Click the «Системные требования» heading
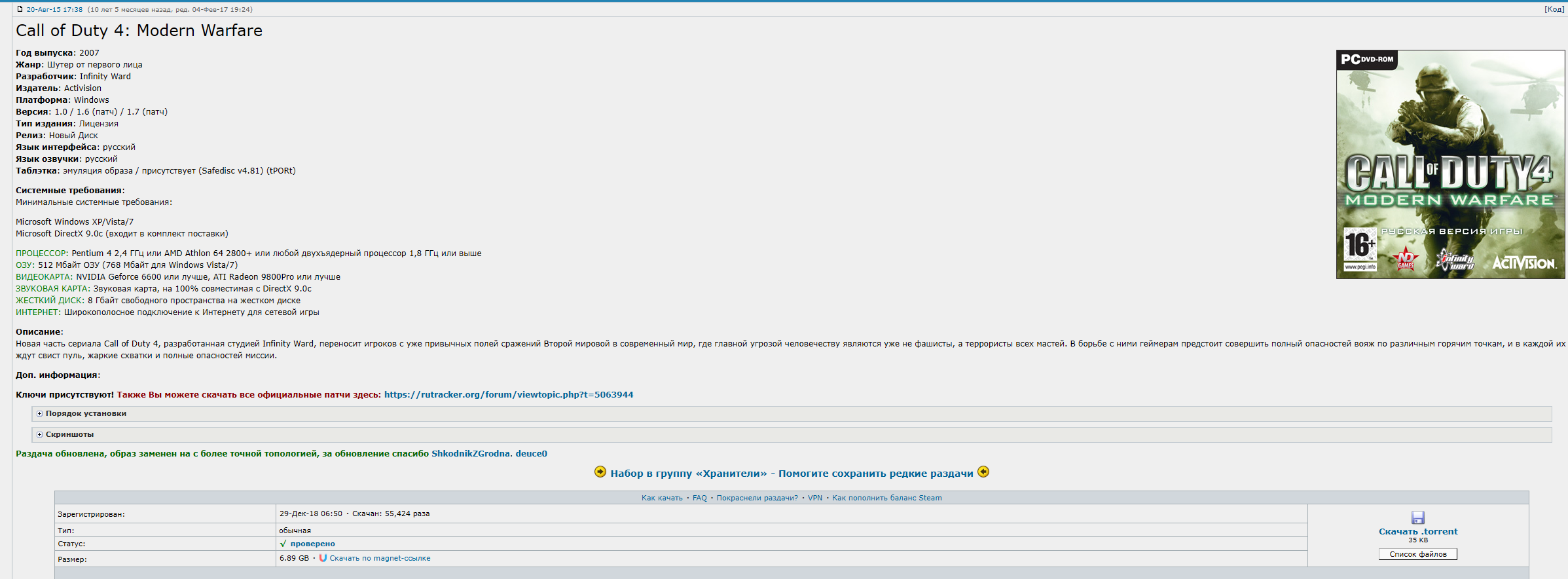1568x579 pixels. click(70, 191)
